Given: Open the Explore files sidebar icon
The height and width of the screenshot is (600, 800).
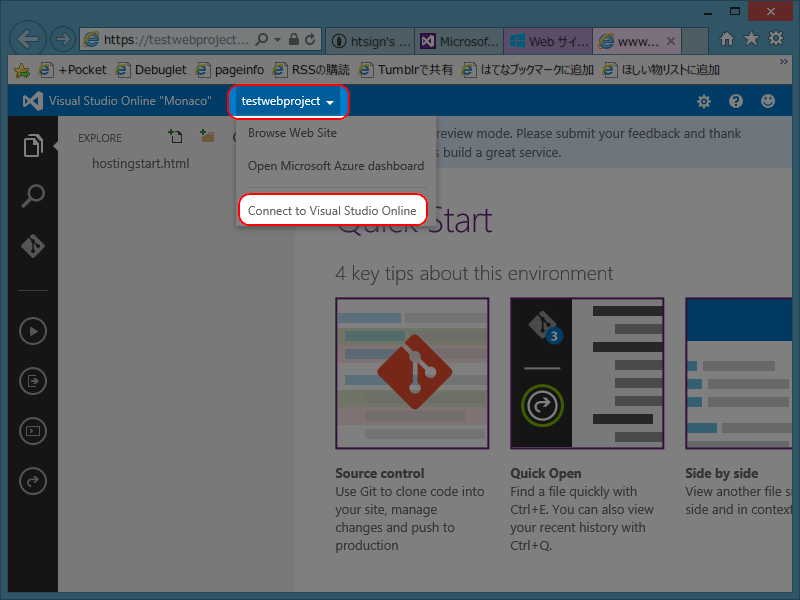Looking at the screenshot, I should point(33,146).
